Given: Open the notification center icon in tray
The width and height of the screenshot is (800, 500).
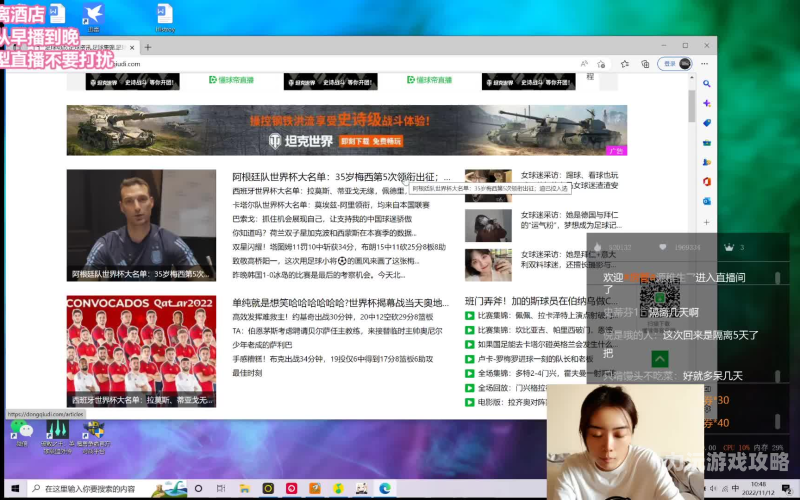Looking at the screenshot, I should pyautogui.click(x=786, y=489).
